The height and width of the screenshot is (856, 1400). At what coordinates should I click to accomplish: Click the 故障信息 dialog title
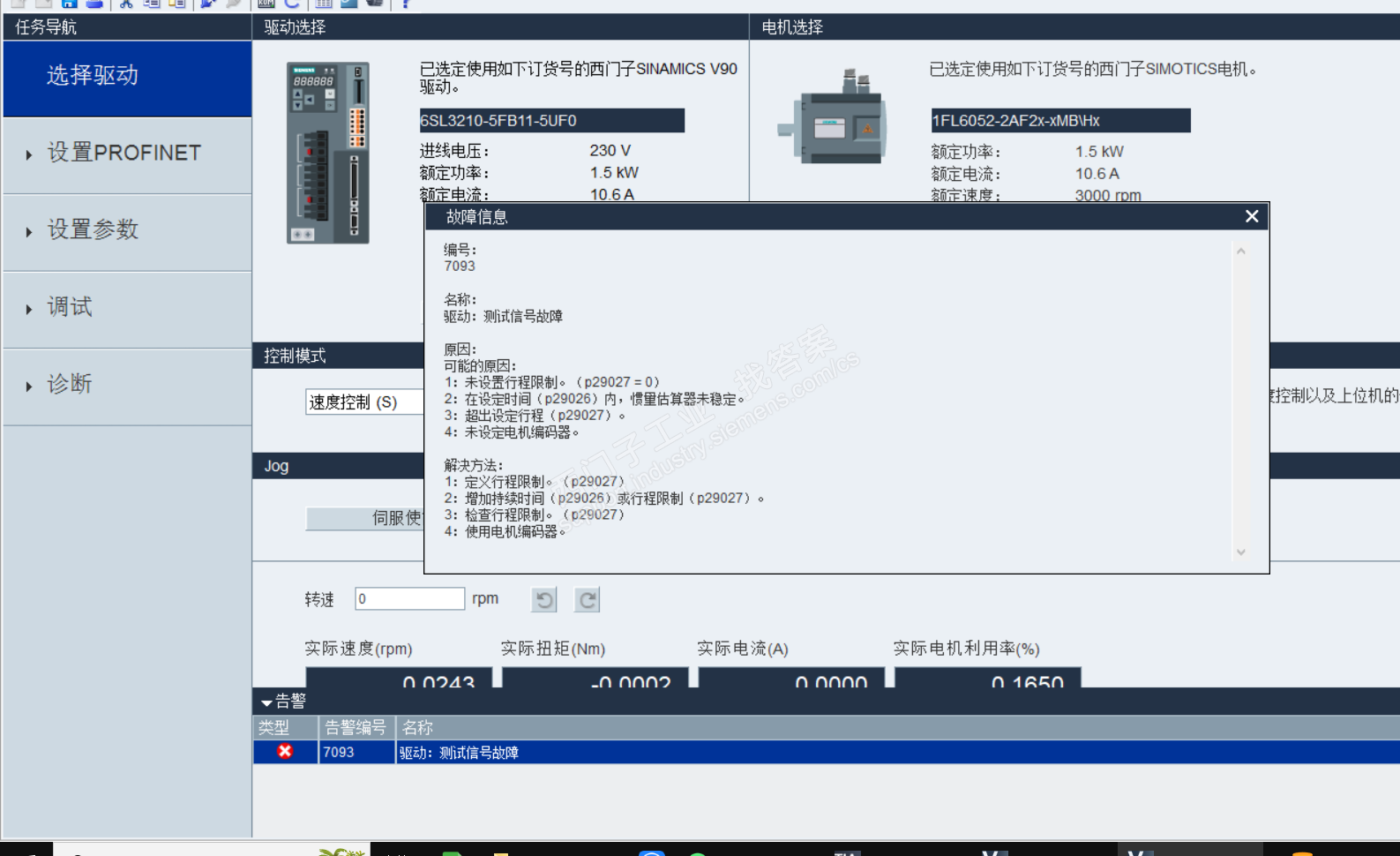477,217
